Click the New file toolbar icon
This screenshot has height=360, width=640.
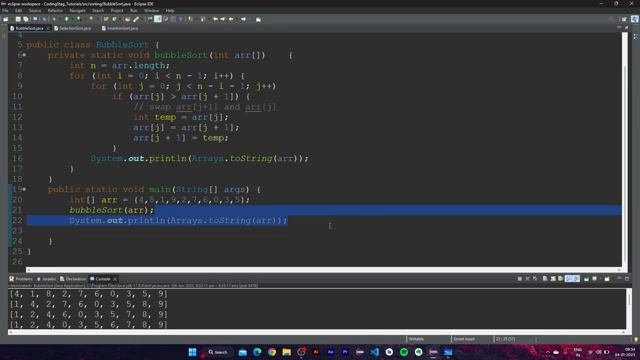6,19
